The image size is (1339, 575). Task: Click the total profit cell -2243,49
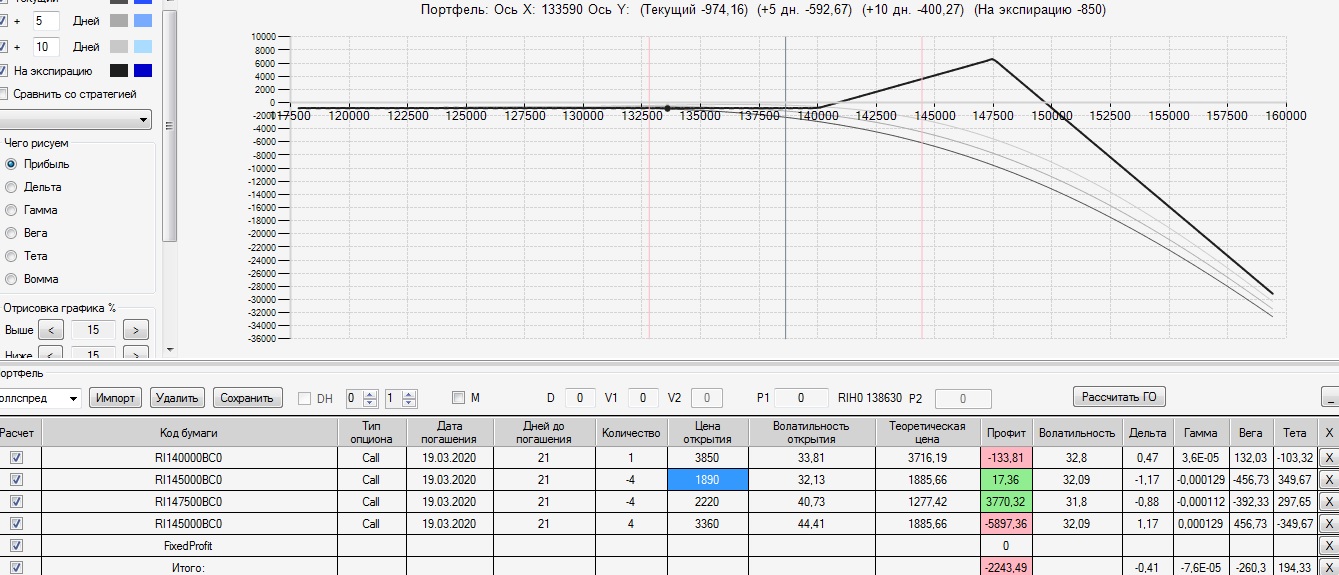1006,567
